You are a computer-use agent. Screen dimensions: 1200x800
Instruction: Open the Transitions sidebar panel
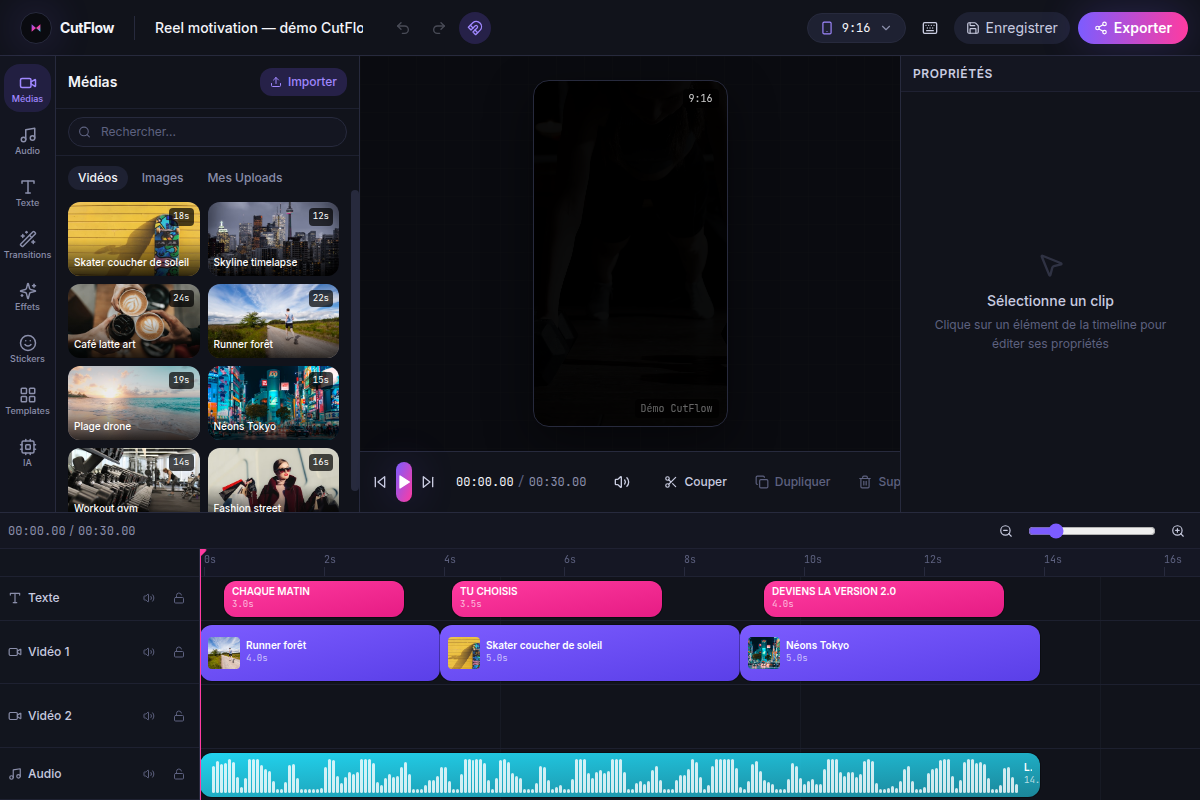[x=27, y=244]
